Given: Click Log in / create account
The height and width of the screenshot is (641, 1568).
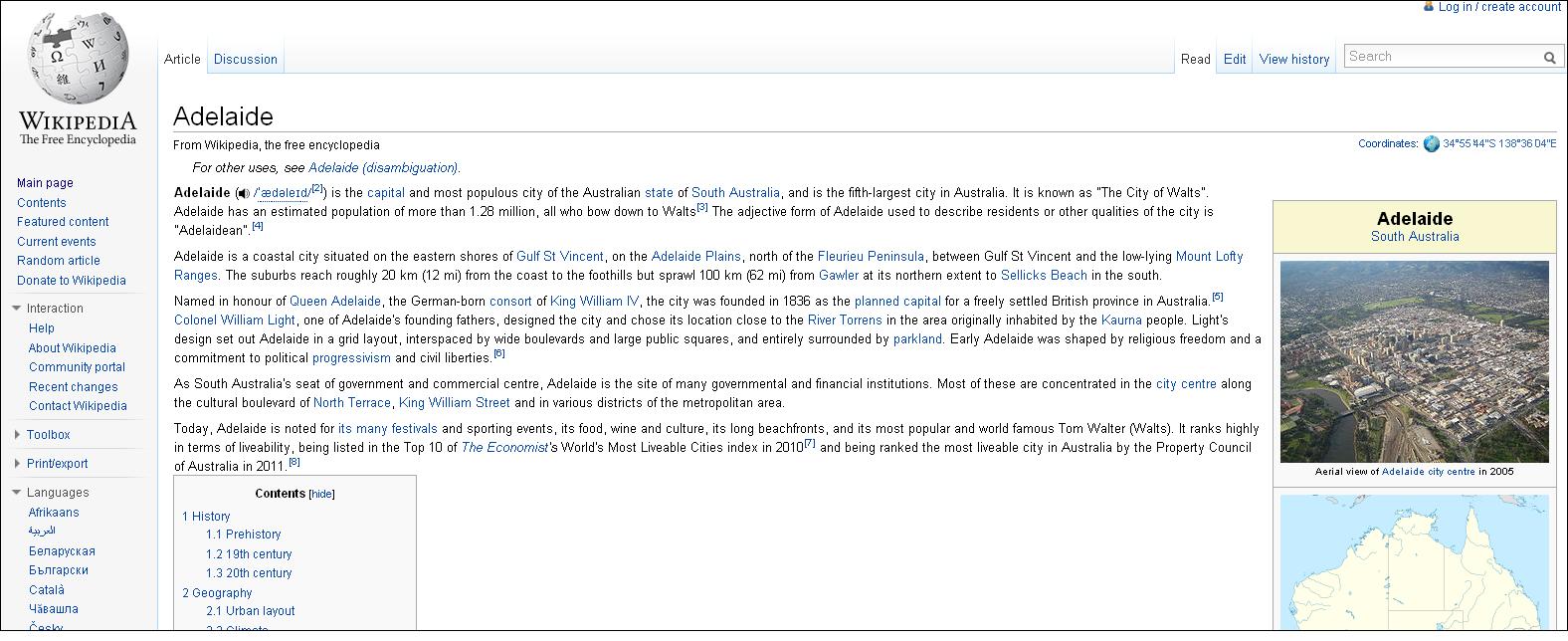Looking at the screenshot, I should tap(1499, 7).
